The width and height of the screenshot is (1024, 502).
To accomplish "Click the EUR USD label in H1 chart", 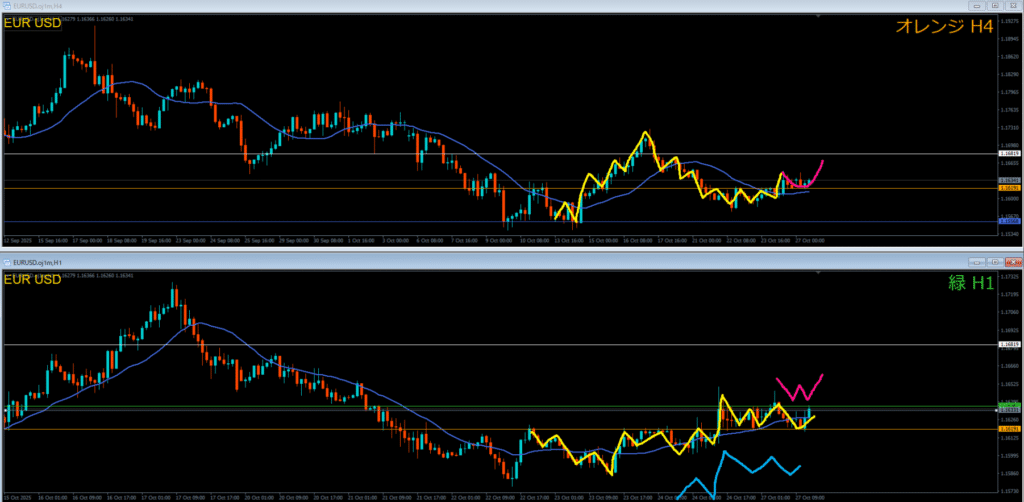I will 33,279.
